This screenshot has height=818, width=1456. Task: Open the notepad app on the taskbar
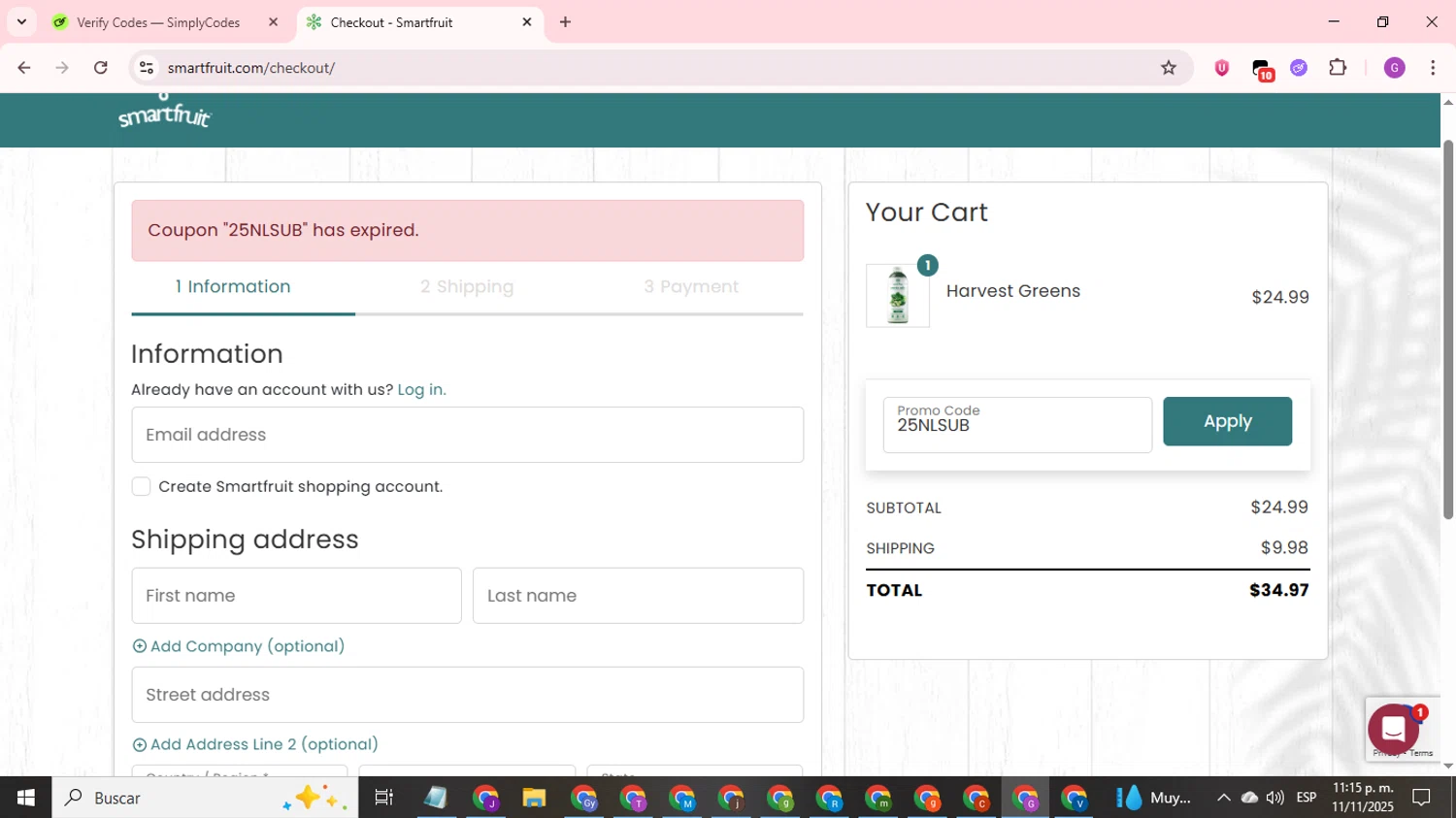pyautogui.click(x=435, y=798)
